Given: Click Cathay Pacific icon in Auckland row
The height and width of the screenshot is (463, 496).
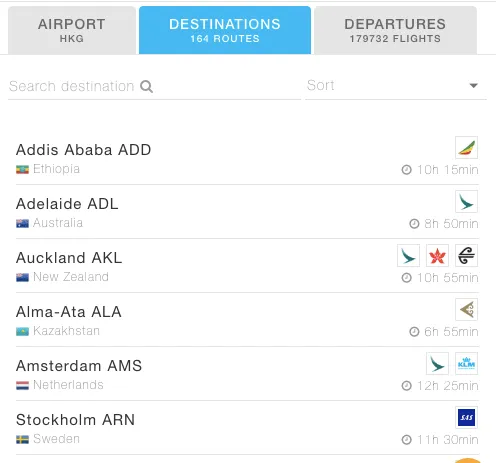Looking at the screenshot, I should [408, 256].
